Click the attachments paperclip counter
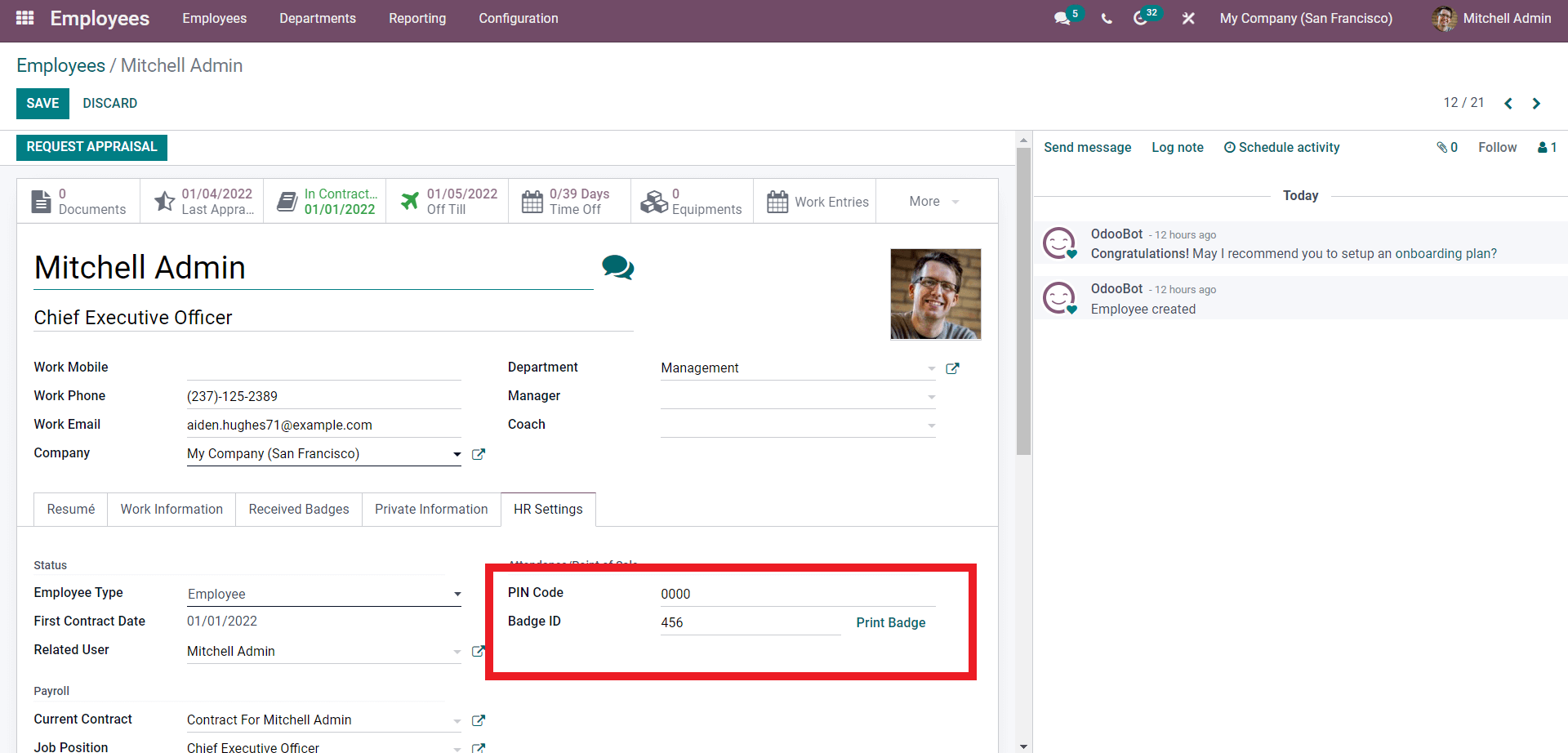This screenshot has height=753, width=1568. [x=1447, y=147]
